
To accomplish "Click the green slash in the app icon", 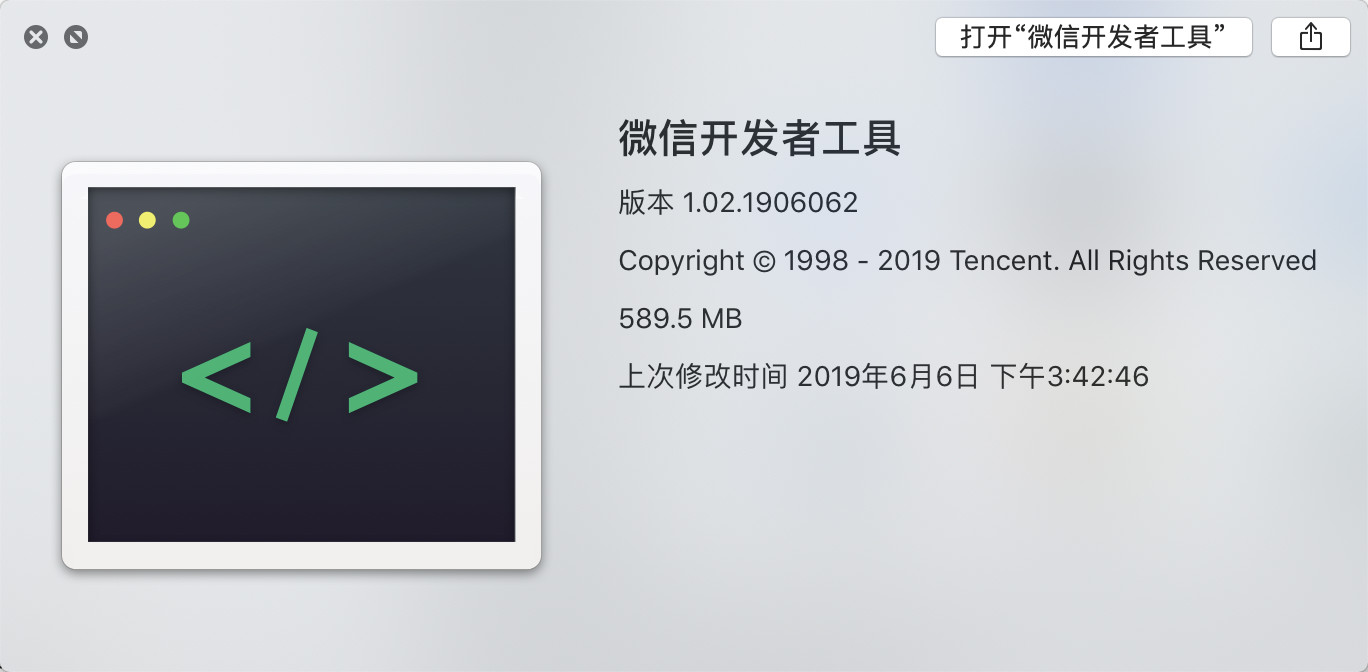I will point(300,373).
